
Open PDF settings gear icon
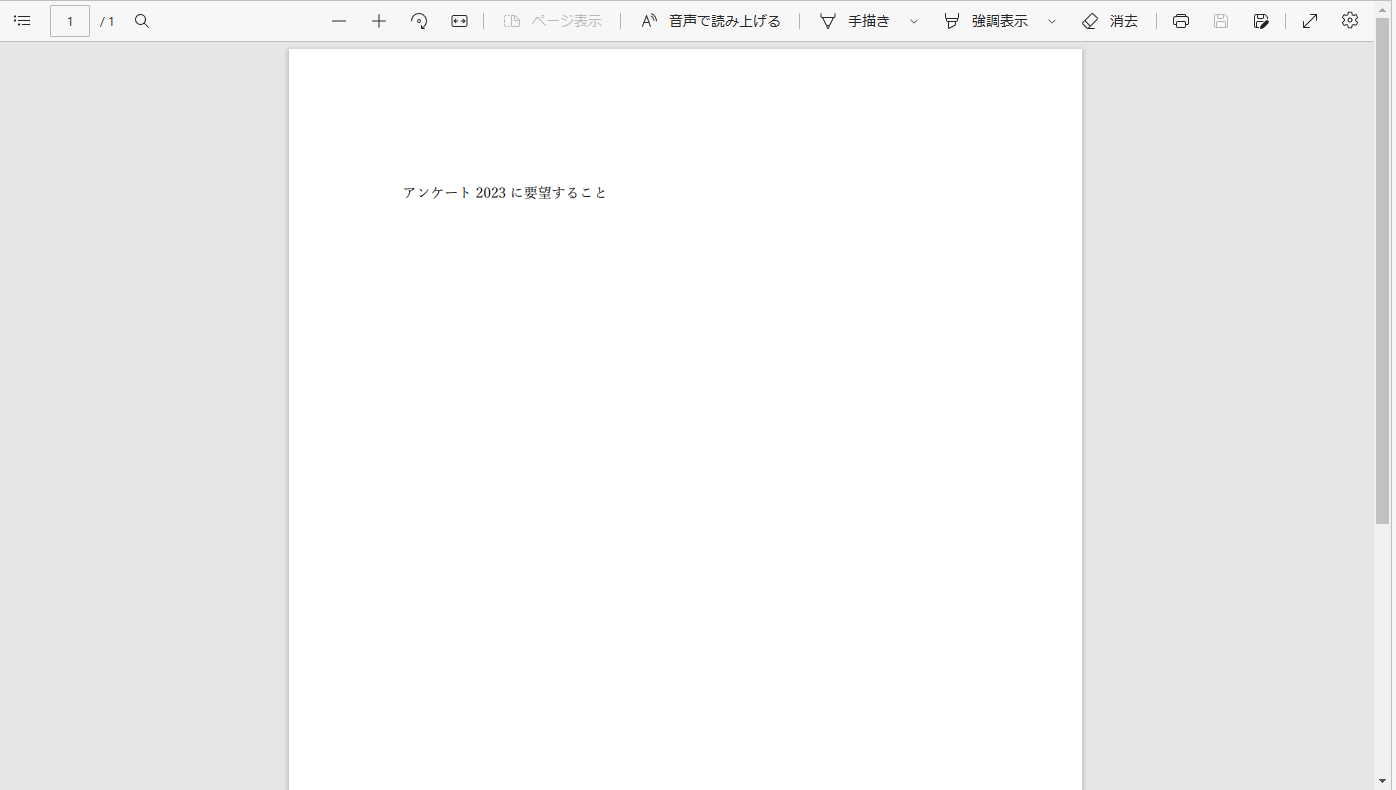point(1350,21)
